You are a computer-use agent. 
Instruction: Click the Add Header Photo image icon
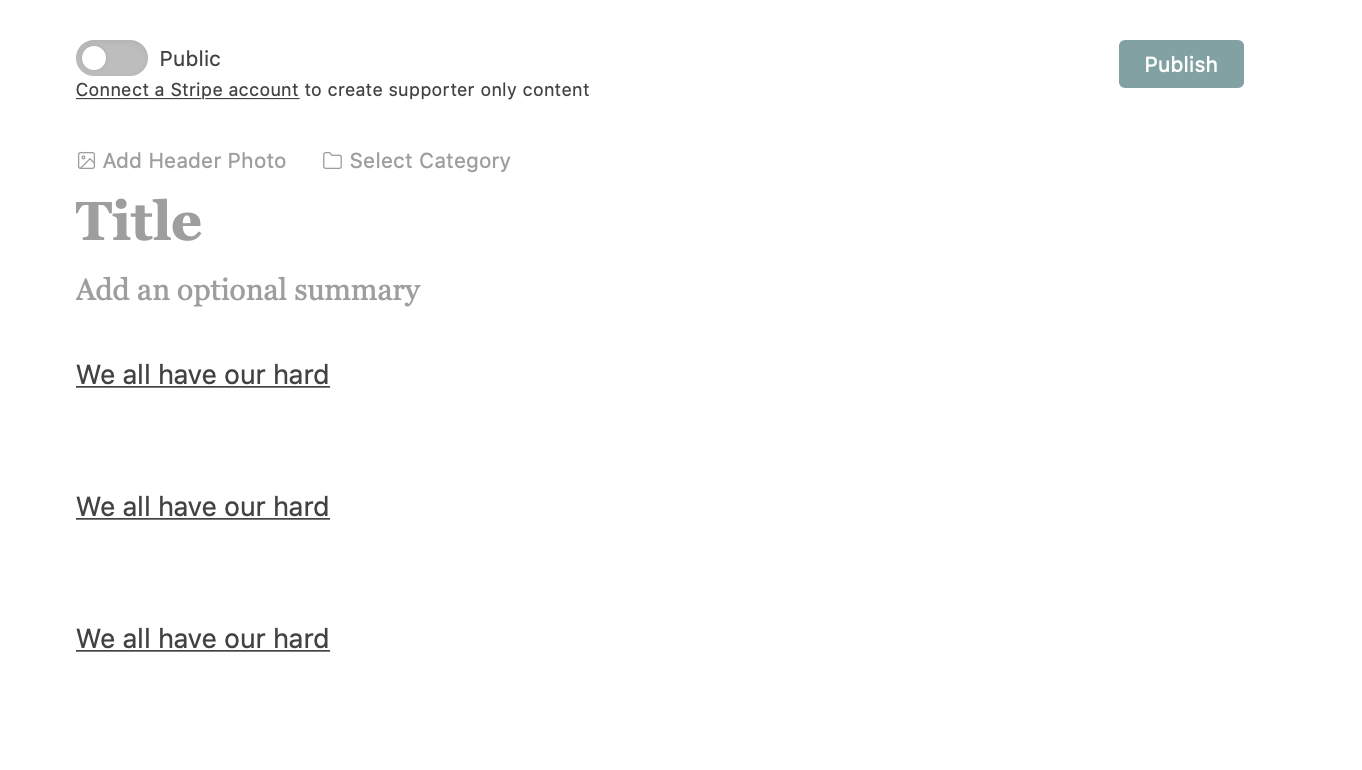pyautogui.click(x=86, y=160)
